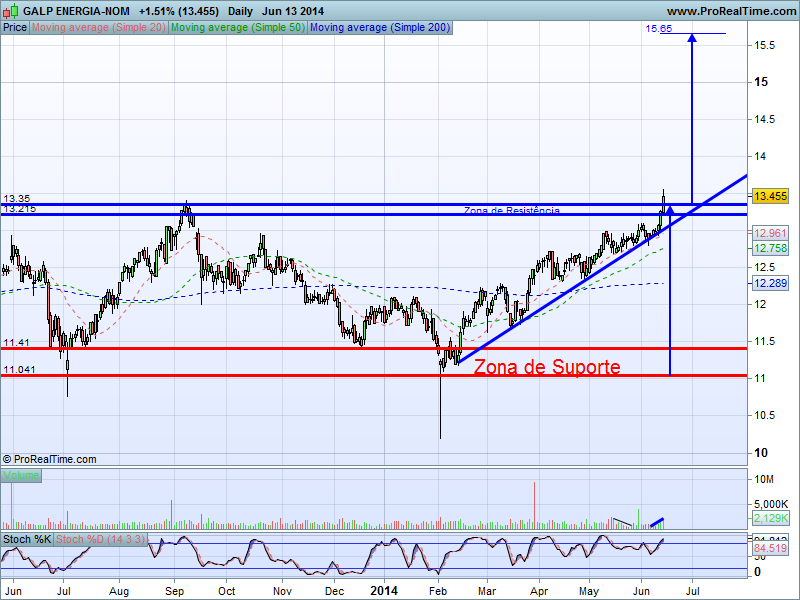The image size is (800, 600).
Task: Click the Zona de Suporte annotation
Action: coord(547,367)
